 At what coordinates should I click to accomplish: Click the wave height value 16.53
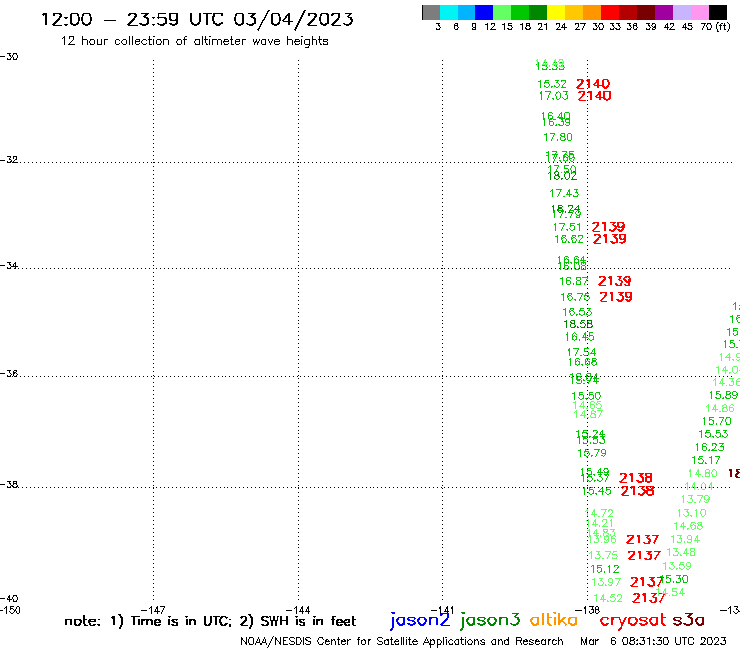coord(577,312)
